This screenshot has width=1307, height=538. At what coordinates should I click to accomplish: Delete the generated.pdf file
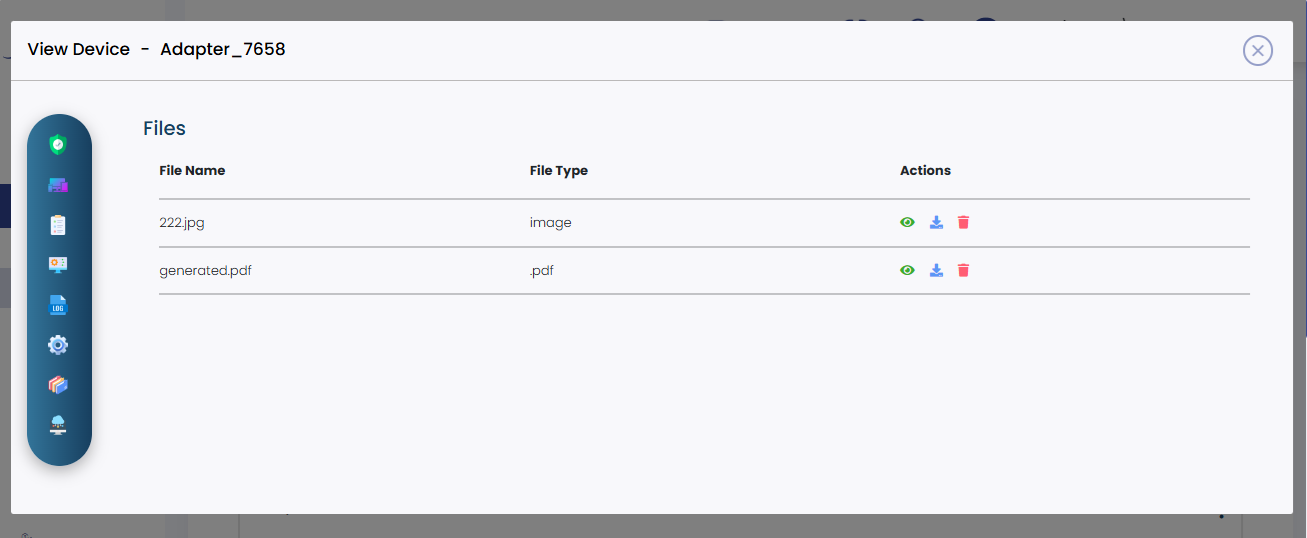[x=963, y=270]
